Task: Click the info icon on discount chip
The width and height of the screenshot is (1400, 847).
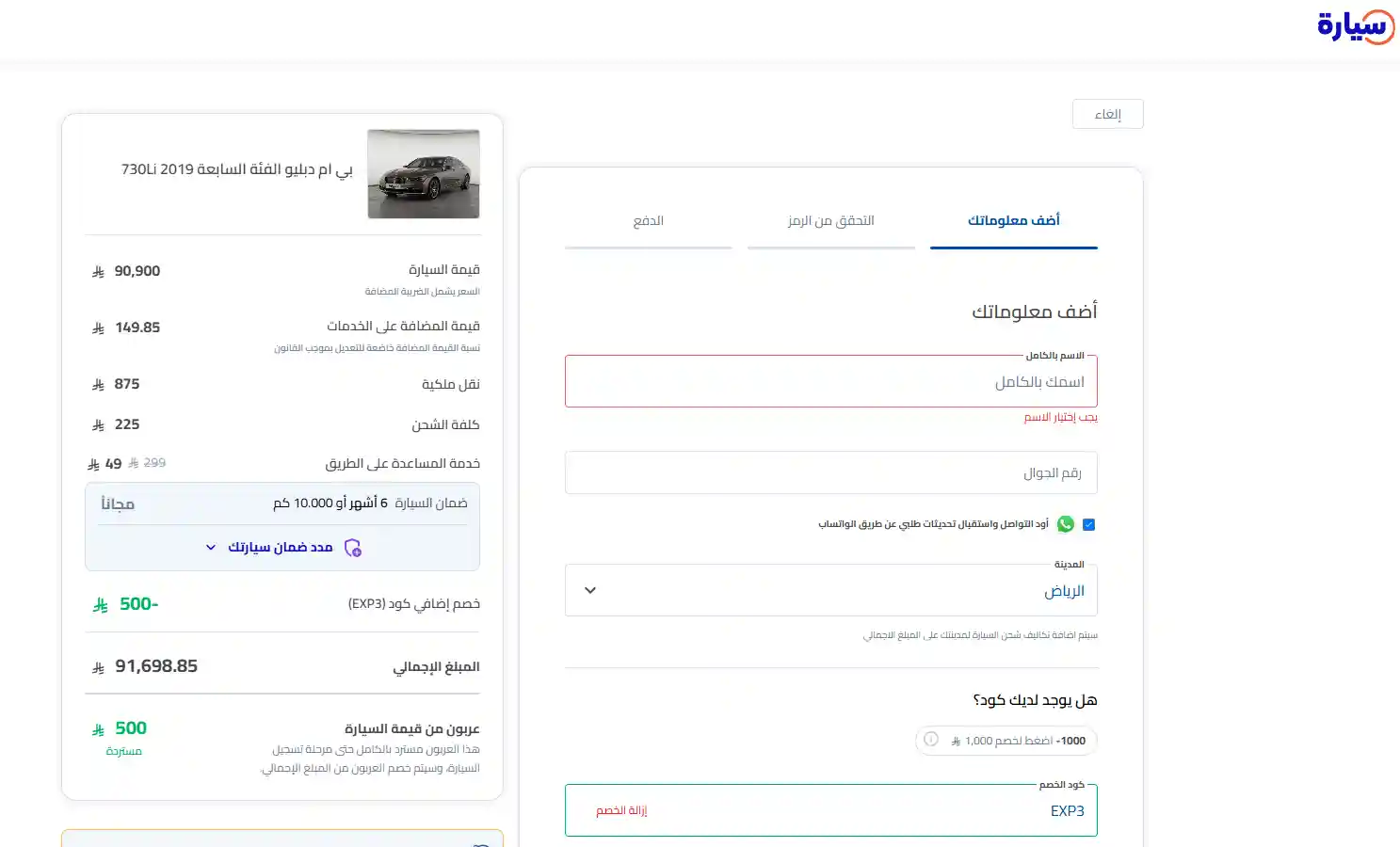Action: click(931, 740)
